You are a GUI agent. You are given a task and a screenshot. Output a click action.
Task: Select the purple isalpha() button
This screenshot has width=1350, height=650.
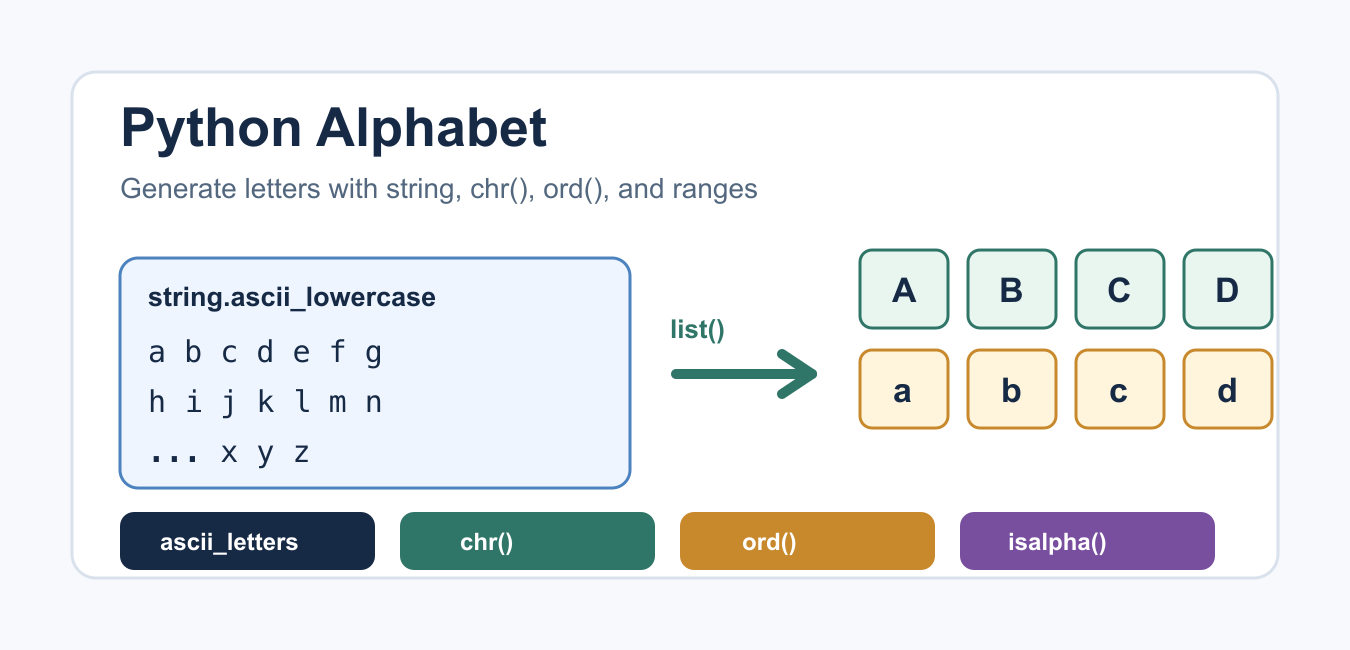click(1087, 541)
